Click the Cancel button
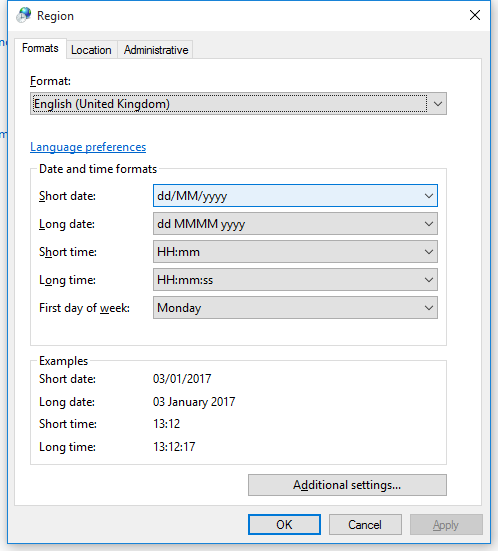 pos(365,525)
